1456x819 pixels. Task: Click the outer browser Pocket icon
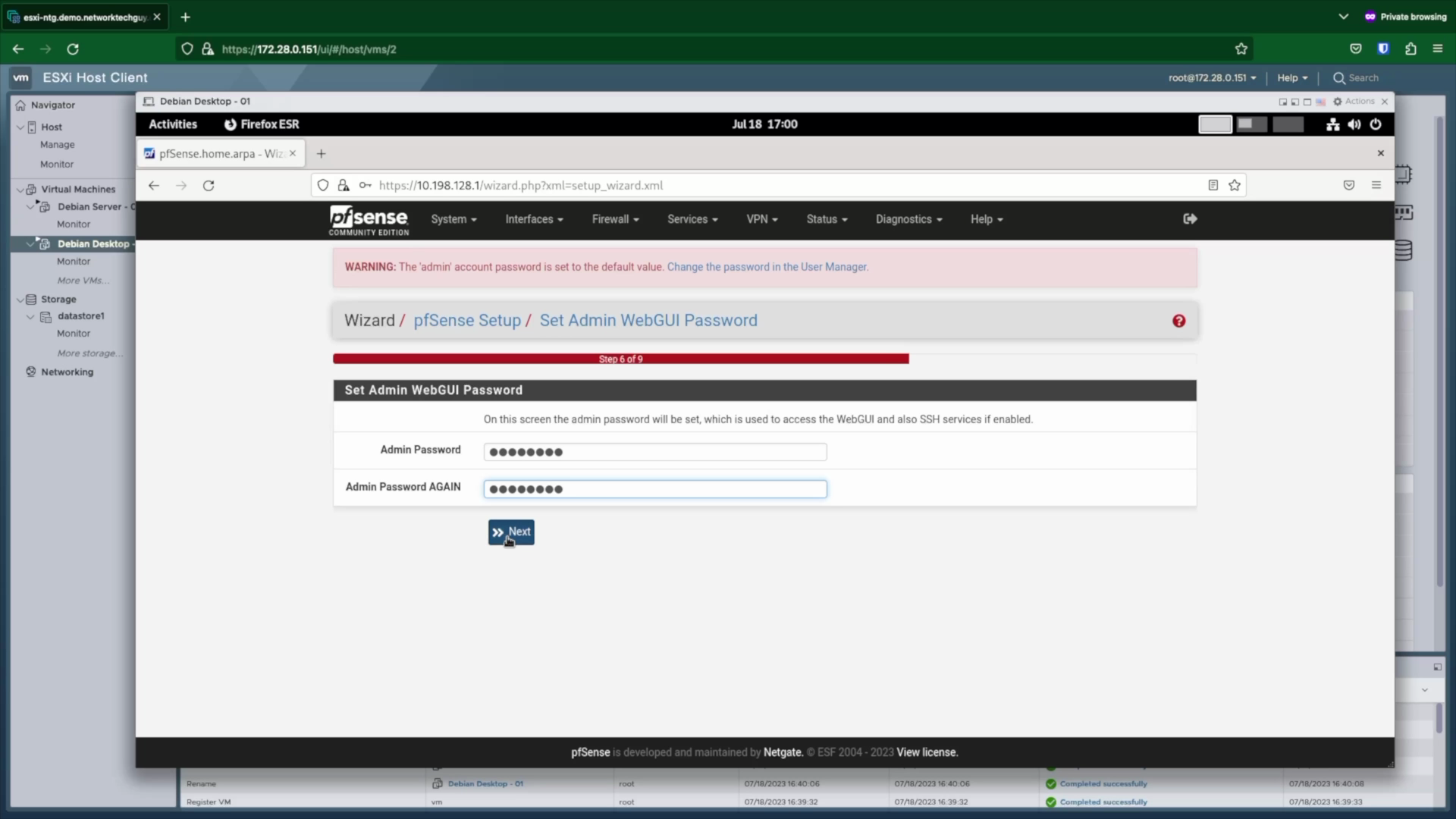[x=1356, y=49]
